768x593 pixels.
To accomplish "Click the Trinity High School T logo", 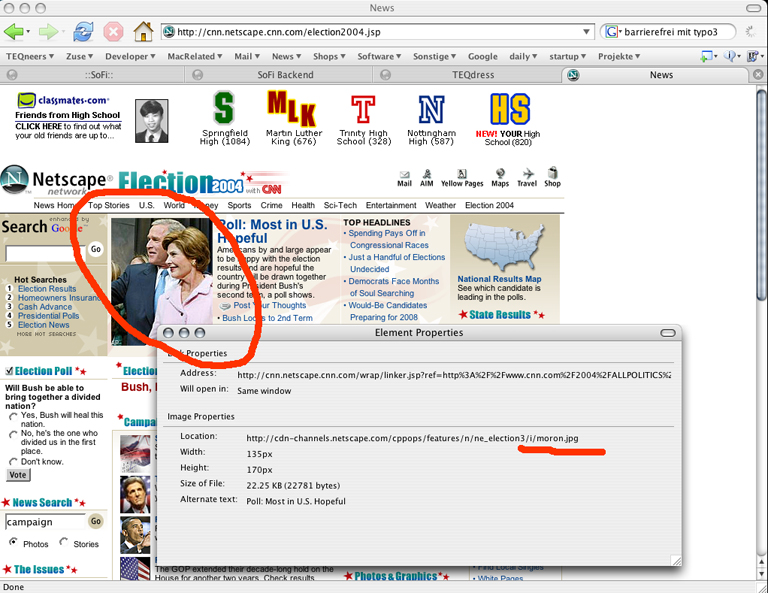I will pyautogui.click(x=363, y=109).
